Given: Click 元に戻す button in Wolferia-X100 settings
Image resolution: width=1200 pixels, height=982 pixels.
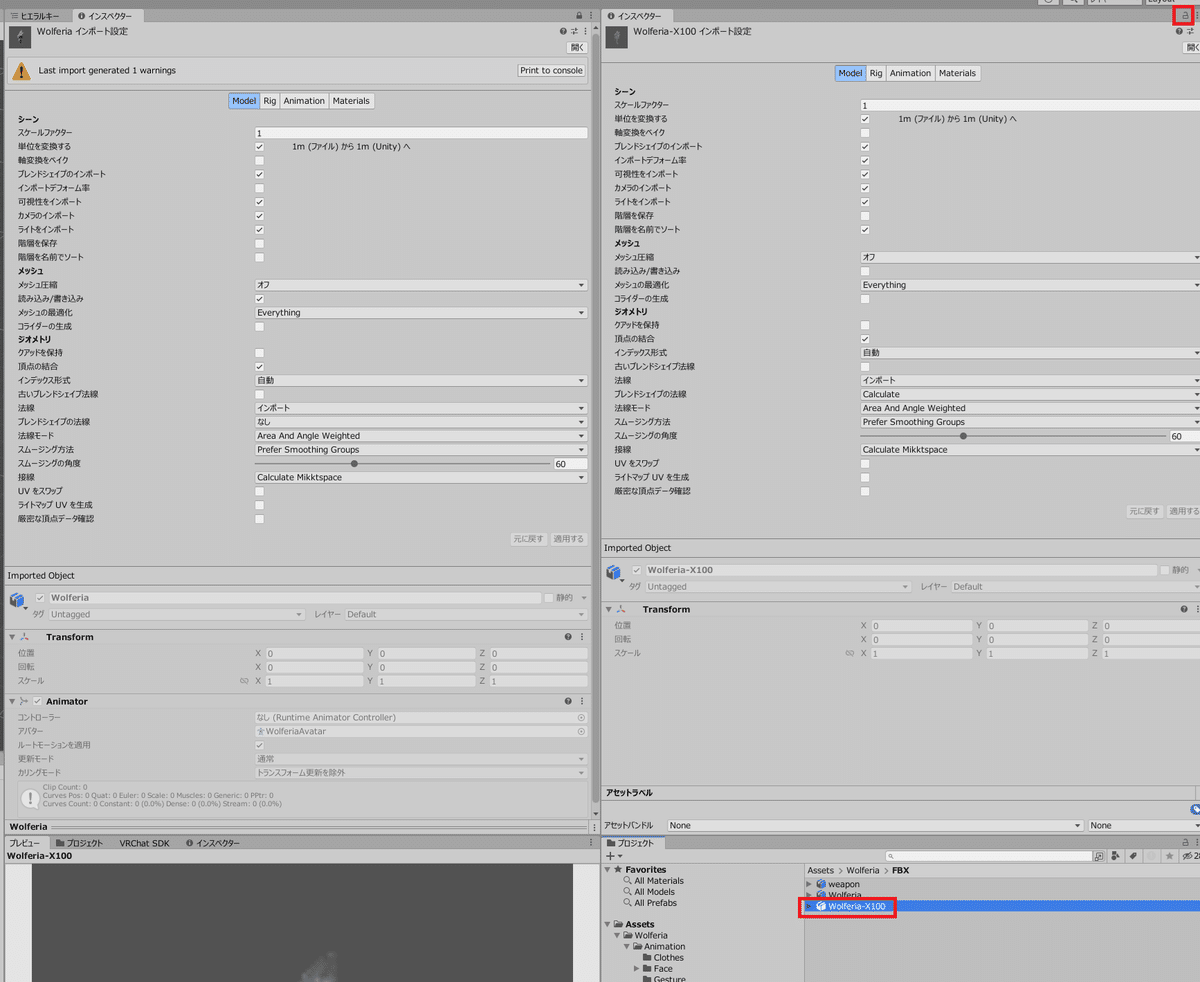Looking at the screenshot, I should (1144, 511).
